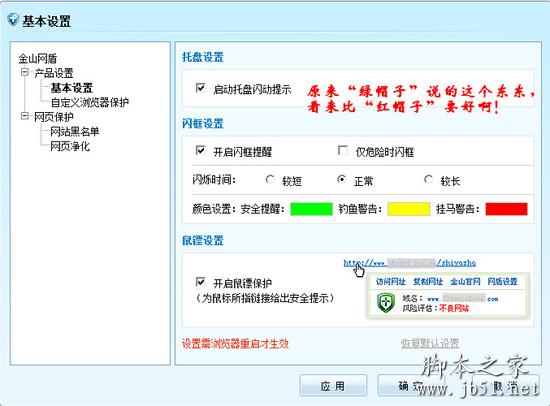Click 恢复默认设置 link
The height and width of the screenshot is (406, 550).
(x=430, y=343)
